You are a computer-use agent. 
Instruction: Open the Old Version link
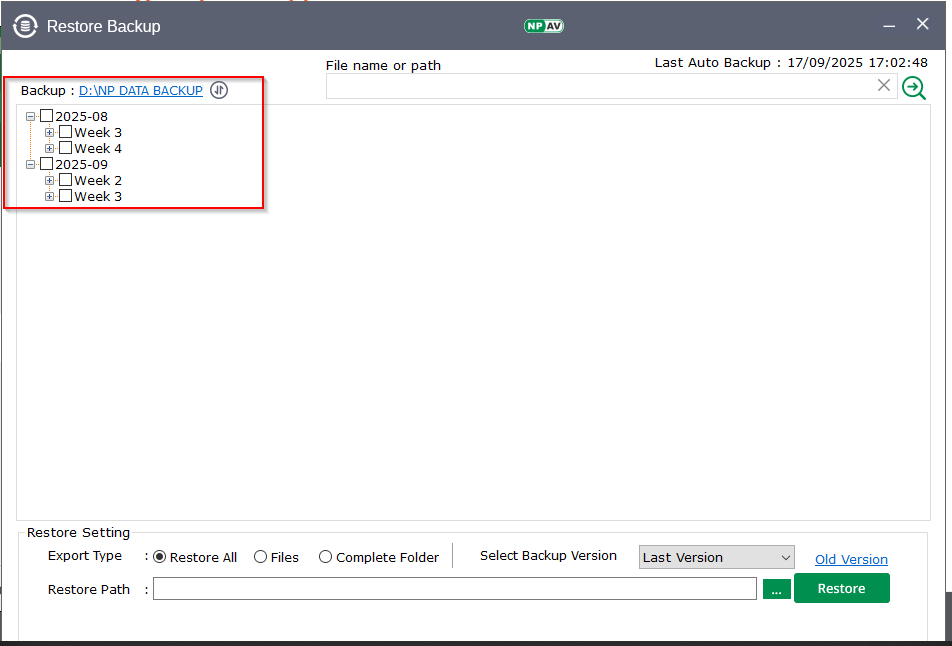click(851, 559)
